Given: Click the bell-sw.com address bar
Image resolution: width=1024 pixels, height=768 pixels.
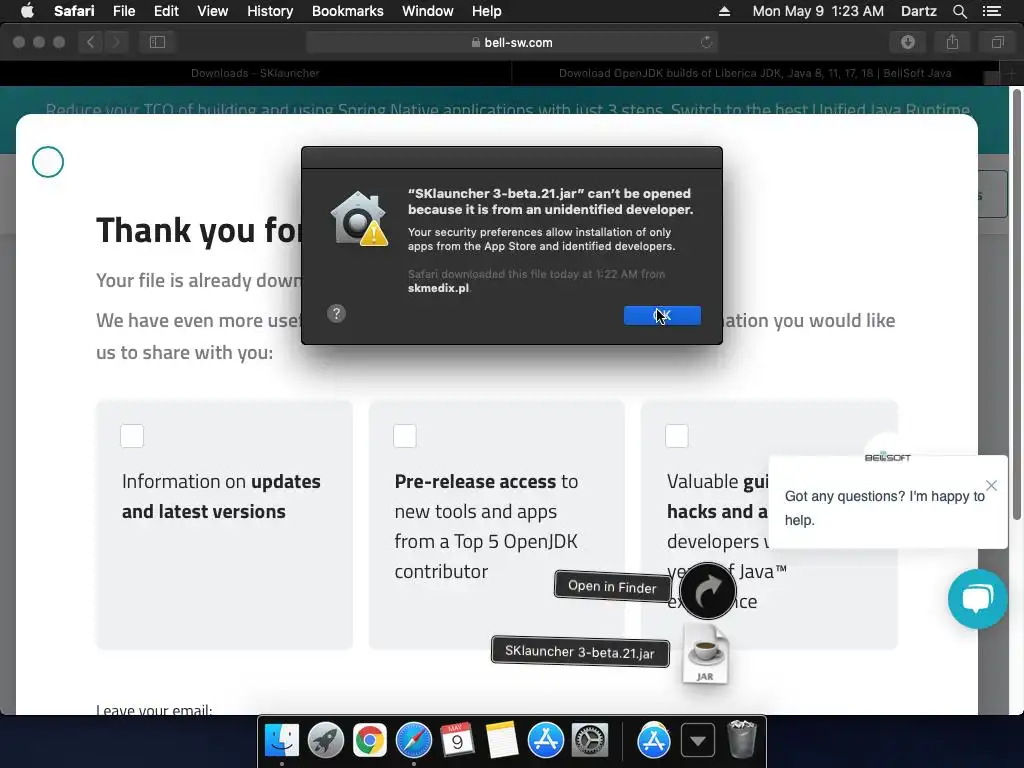Looking at the screenshot, I should click(512, 42).
